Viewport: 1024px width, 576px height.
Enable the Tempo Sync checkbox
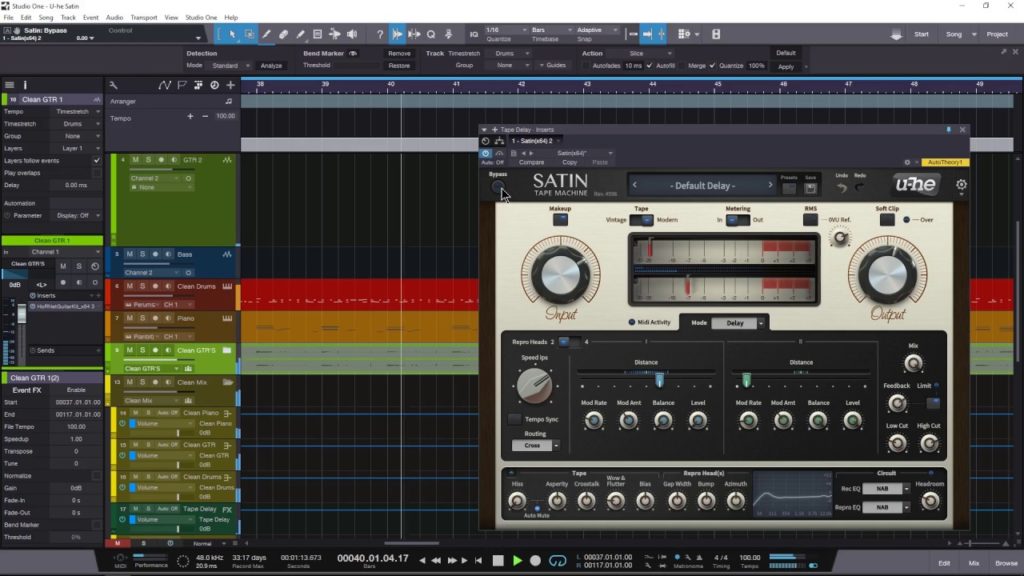point(515,419)
